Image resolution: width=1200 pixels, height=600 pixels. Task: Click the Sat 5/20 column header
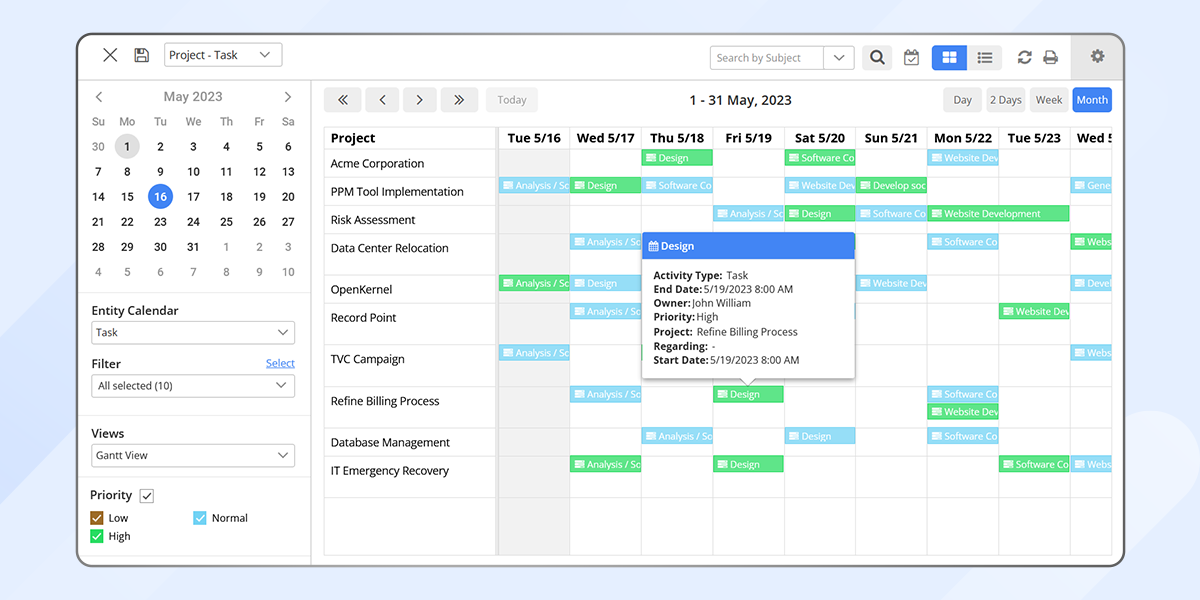pos(820,138)
